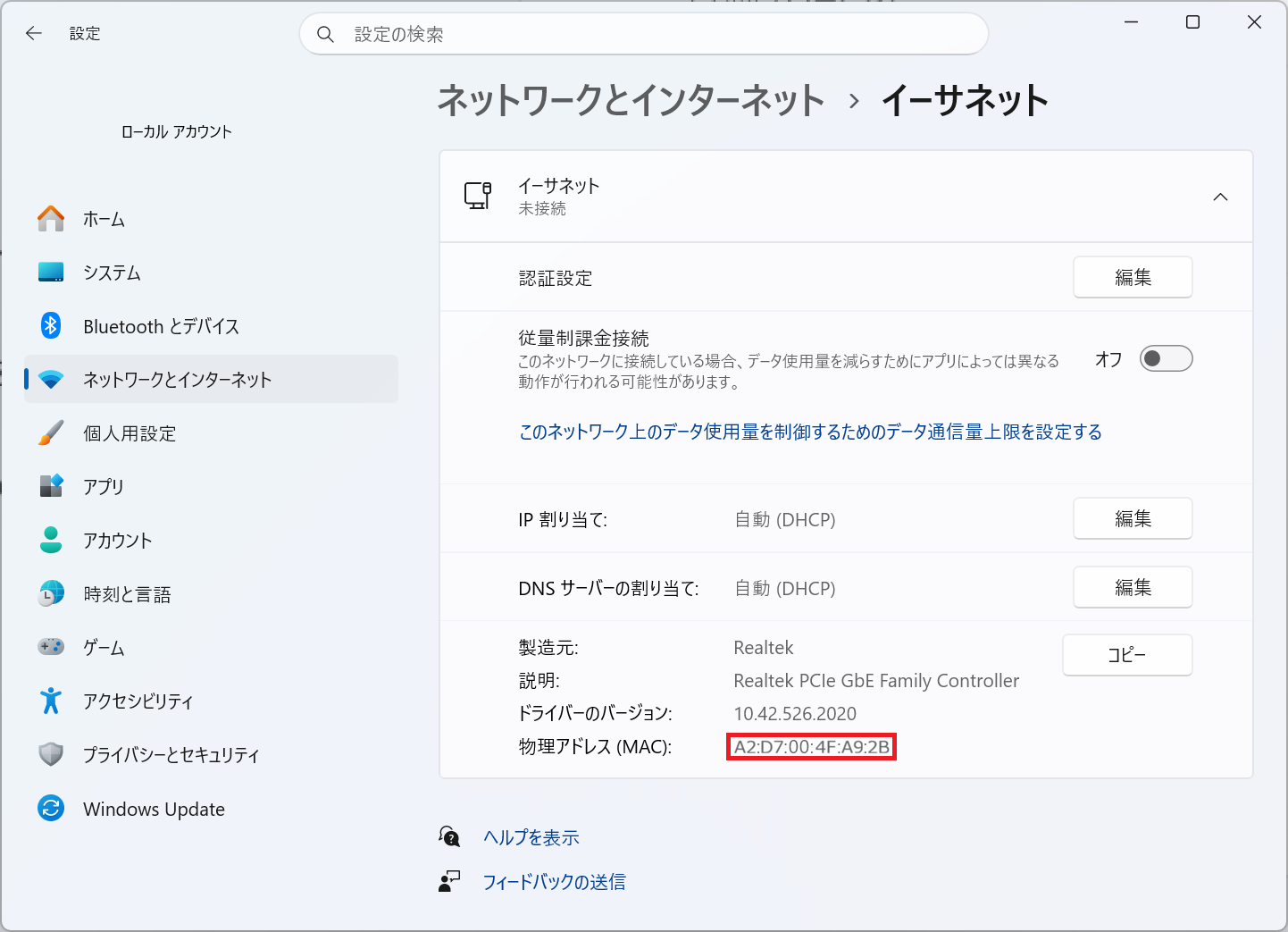Go to 時刻と言語 settings
Viewport: 1288px width, 932px height.
211,593
